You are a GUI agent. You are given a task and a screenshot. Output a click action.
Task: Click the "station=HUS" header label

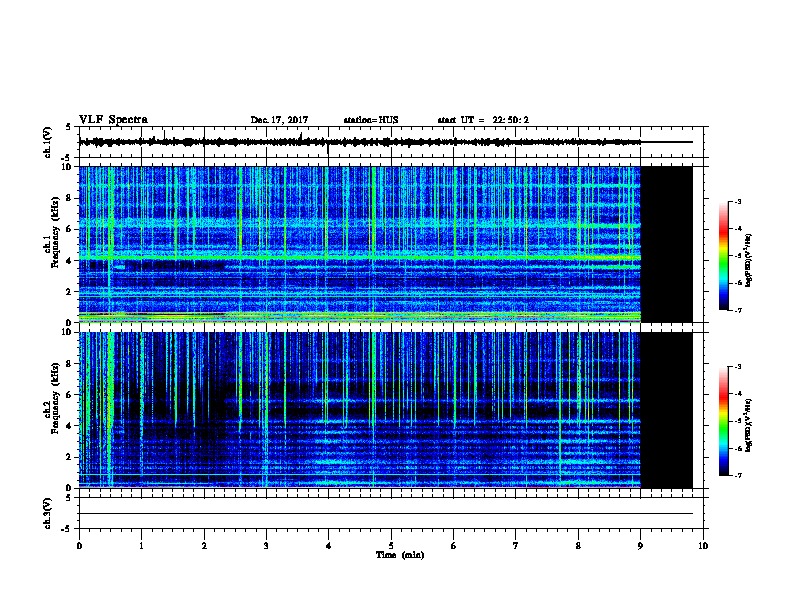tap(371, 120)
